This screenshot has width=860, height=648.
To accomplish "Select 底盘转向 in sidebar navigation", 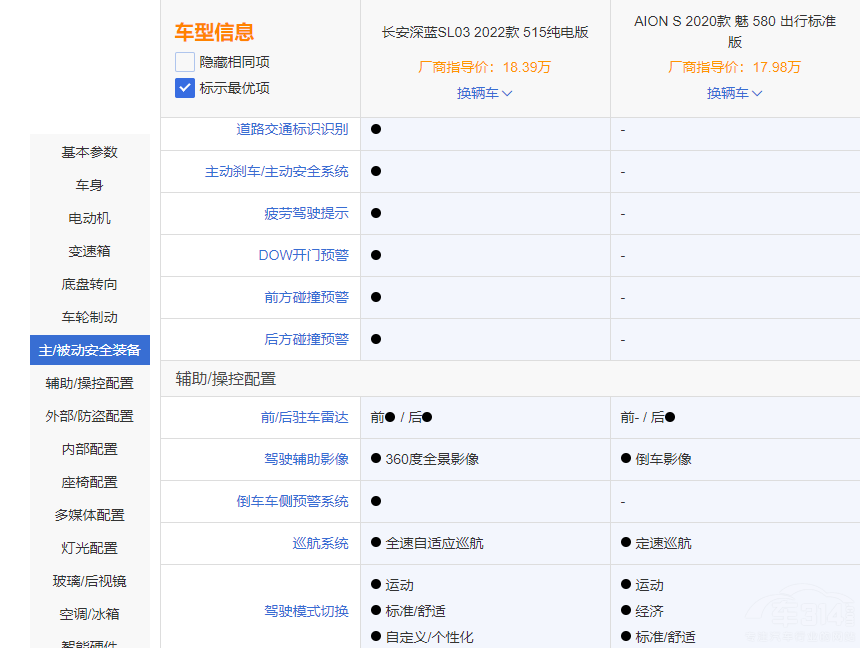I will (90, 284).
